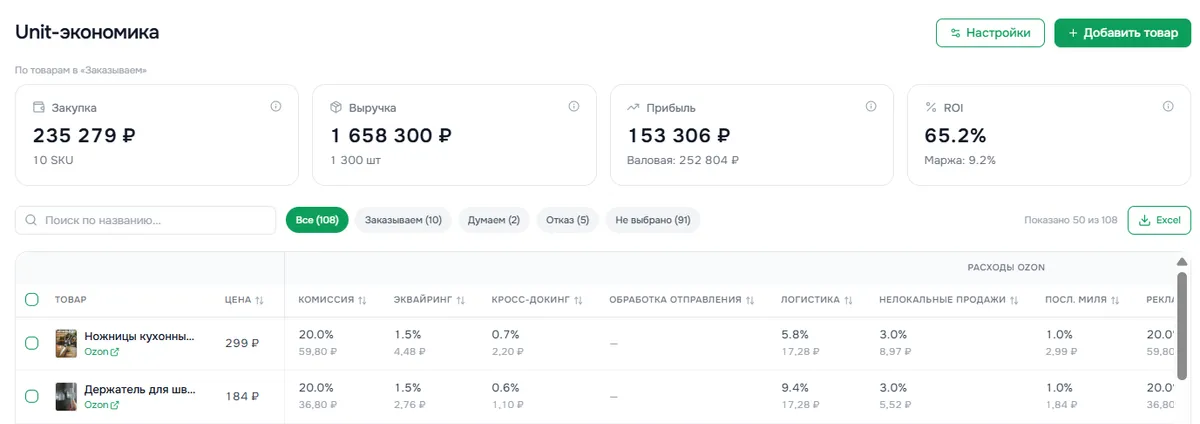Viewport: 1200px width, 424px height.
Task: Focus the Поиск по названию search field
Action: click(146, 220)
